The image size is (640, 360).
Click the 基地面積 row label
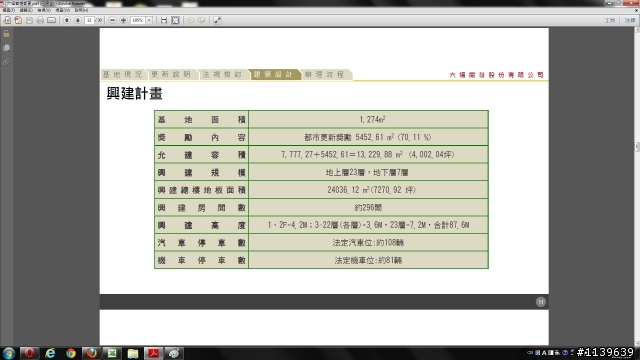pyautogui.click(x=202, y=119)
